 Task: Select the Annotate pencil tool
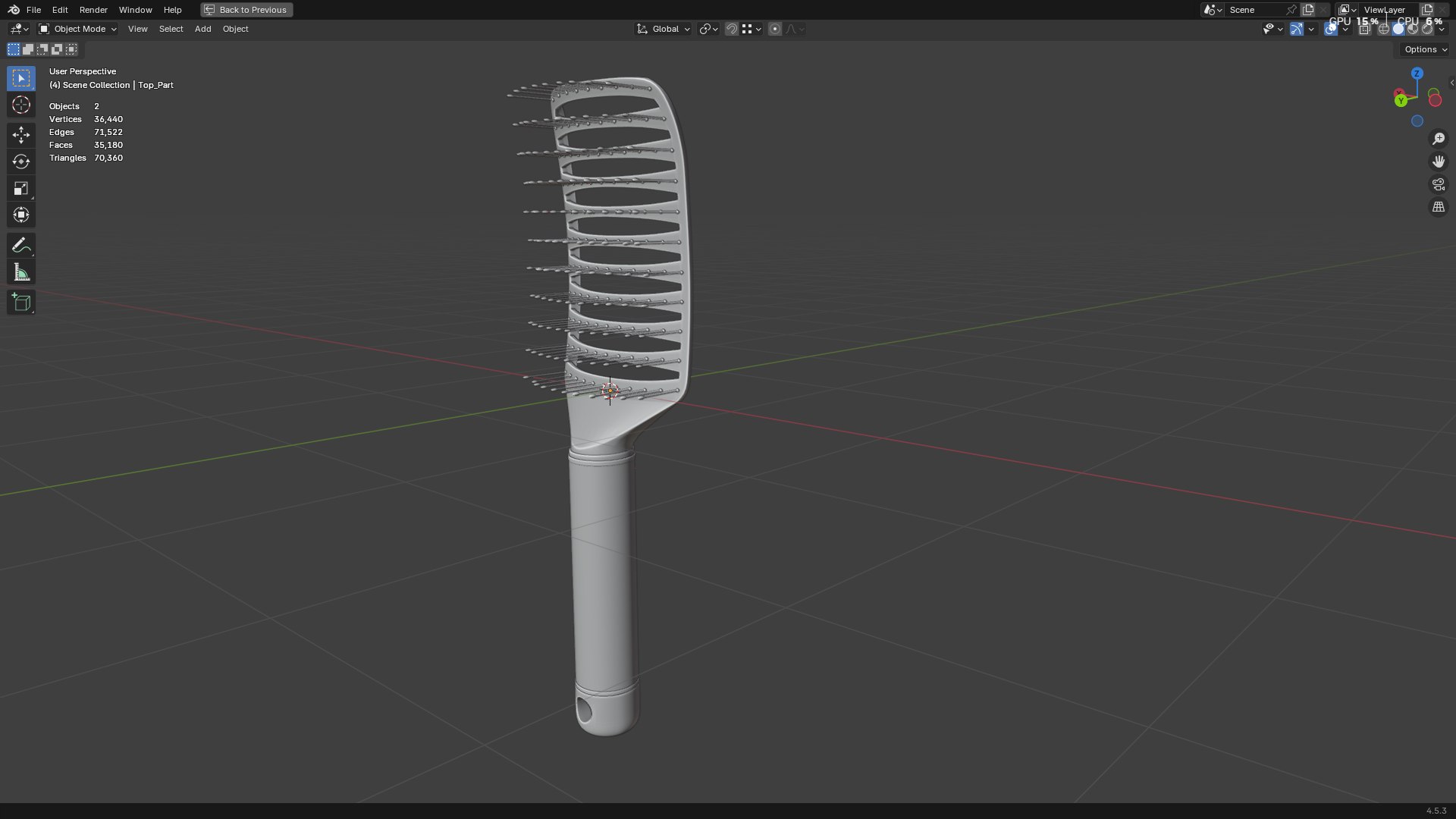click(21, 245)
